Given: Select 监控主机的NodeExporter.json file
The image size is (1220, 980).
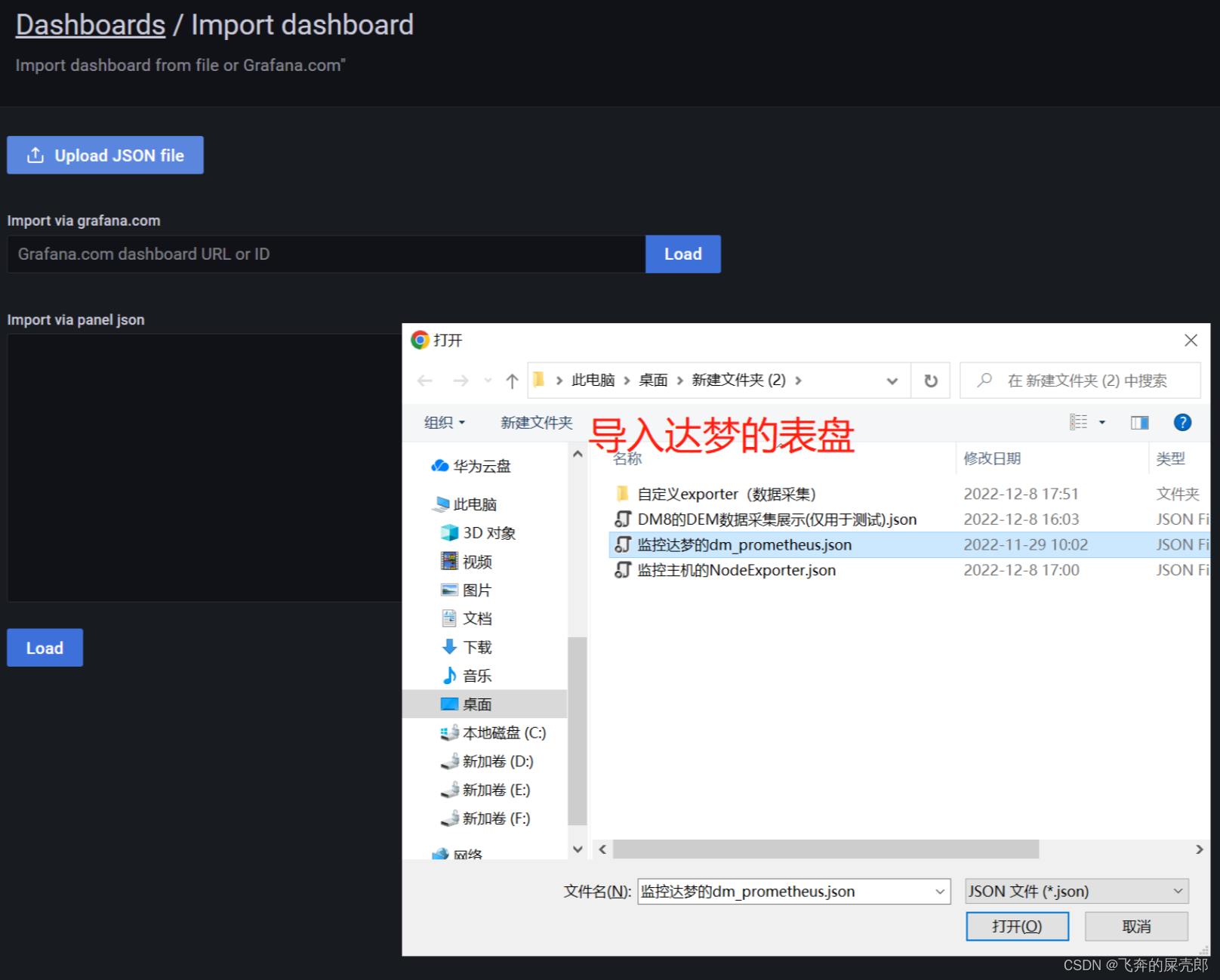Looking at the screenshot, I should pos(736,570).
